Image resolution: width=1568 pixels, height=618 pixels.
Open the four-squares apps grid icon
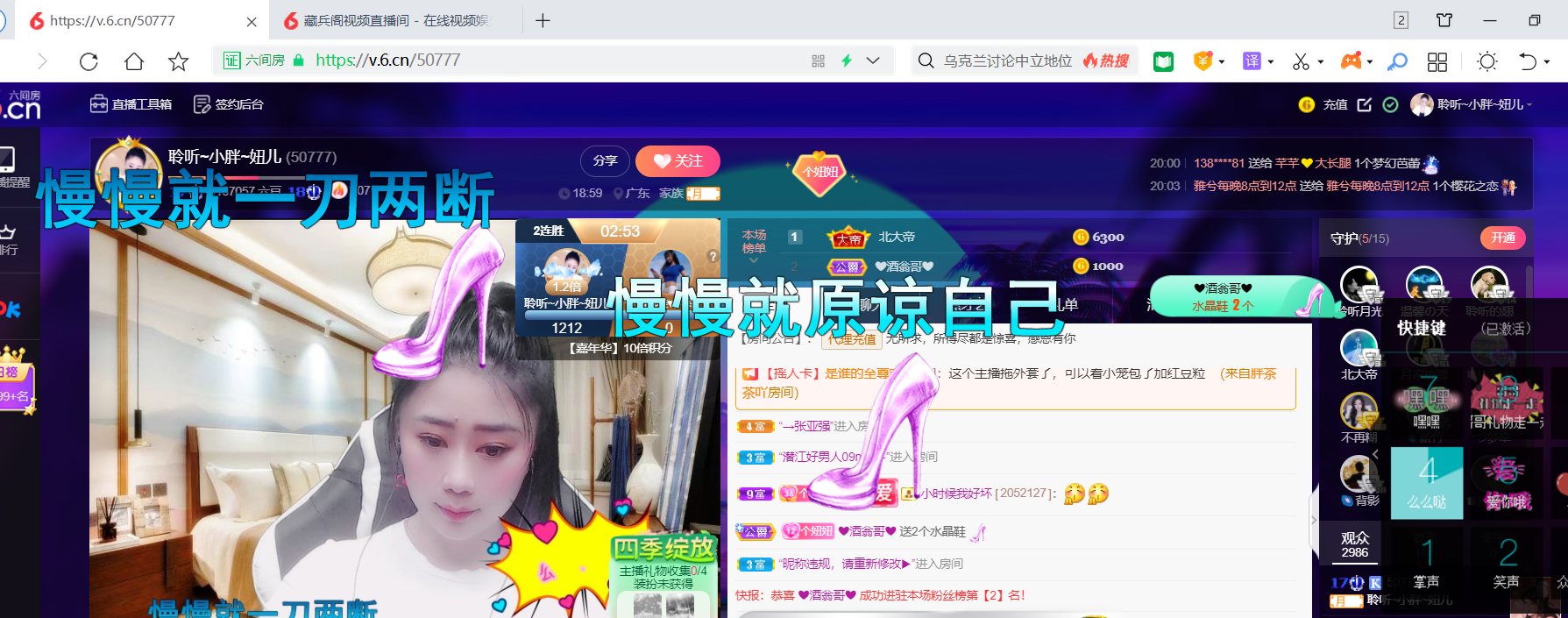[x=1437, y=61]
